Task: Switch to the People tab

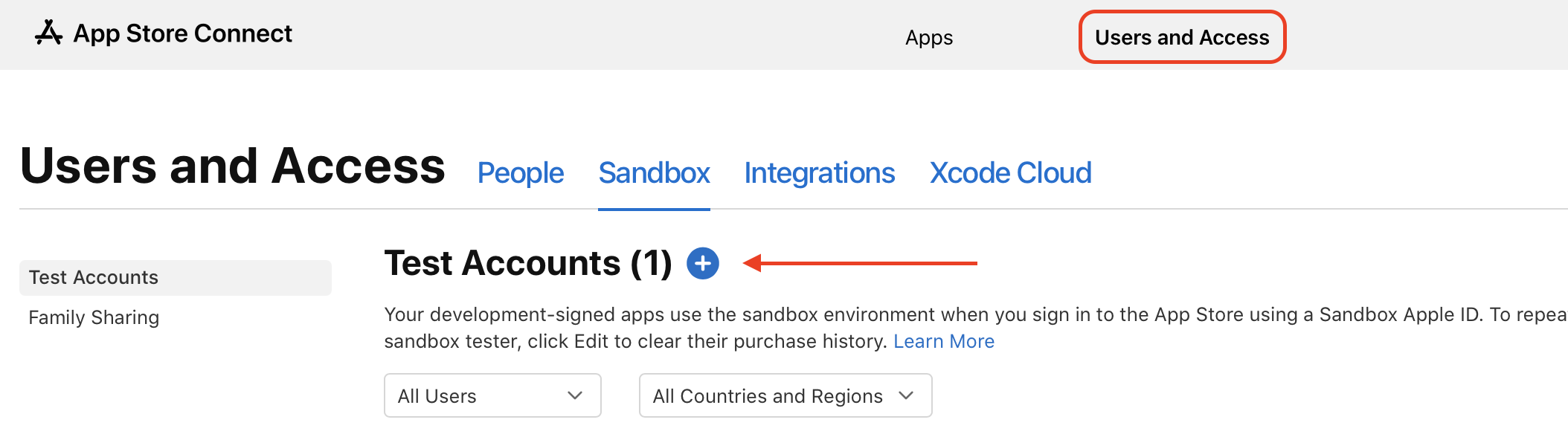Action: pos(521,173)
